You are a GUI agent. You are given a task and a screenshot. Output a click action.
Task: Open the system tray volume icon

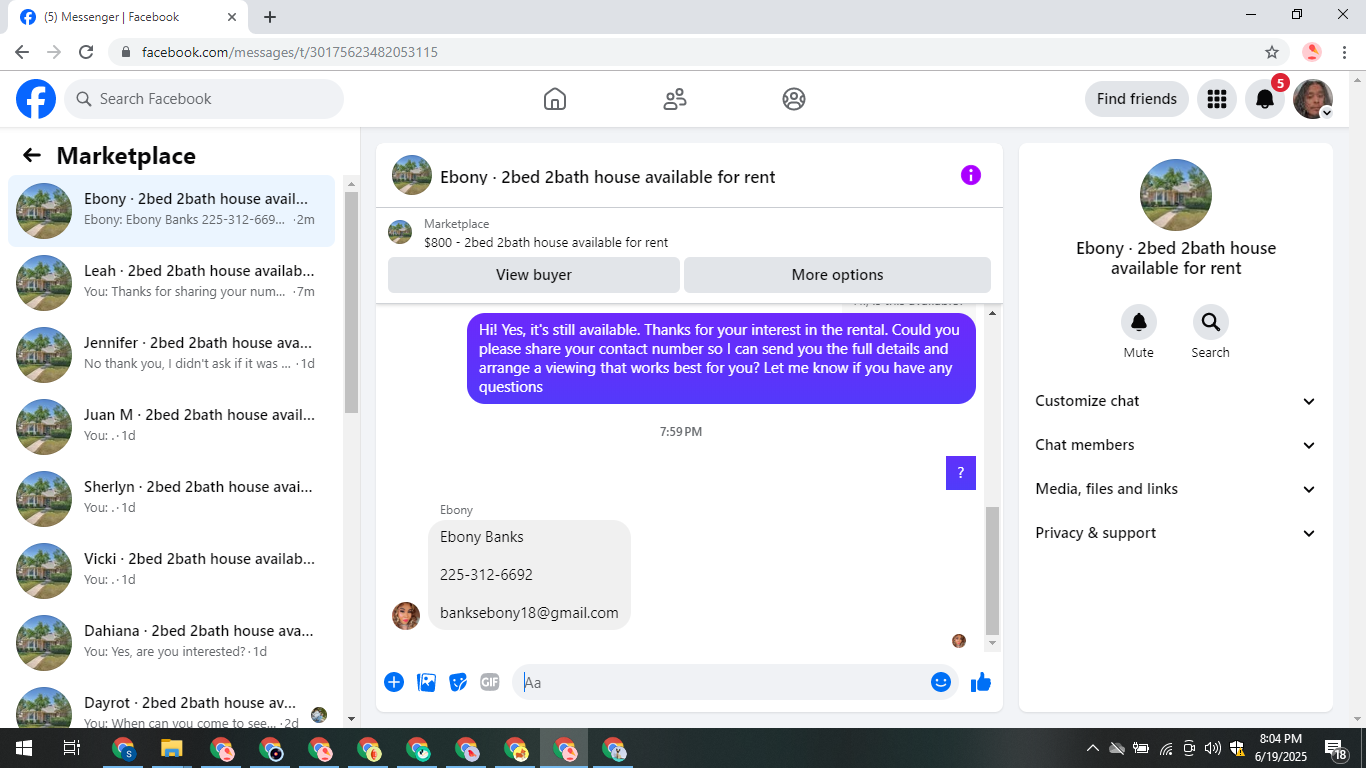click(1213, 748)
